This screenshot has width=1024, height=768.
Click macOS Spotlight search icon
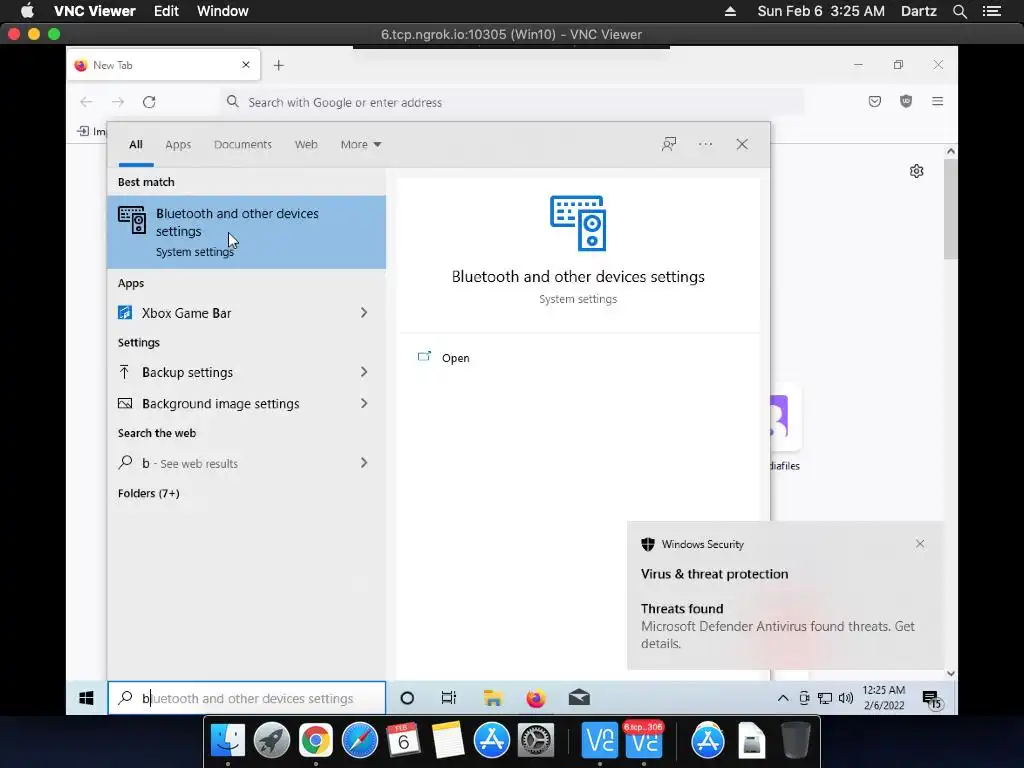(959, 11)
